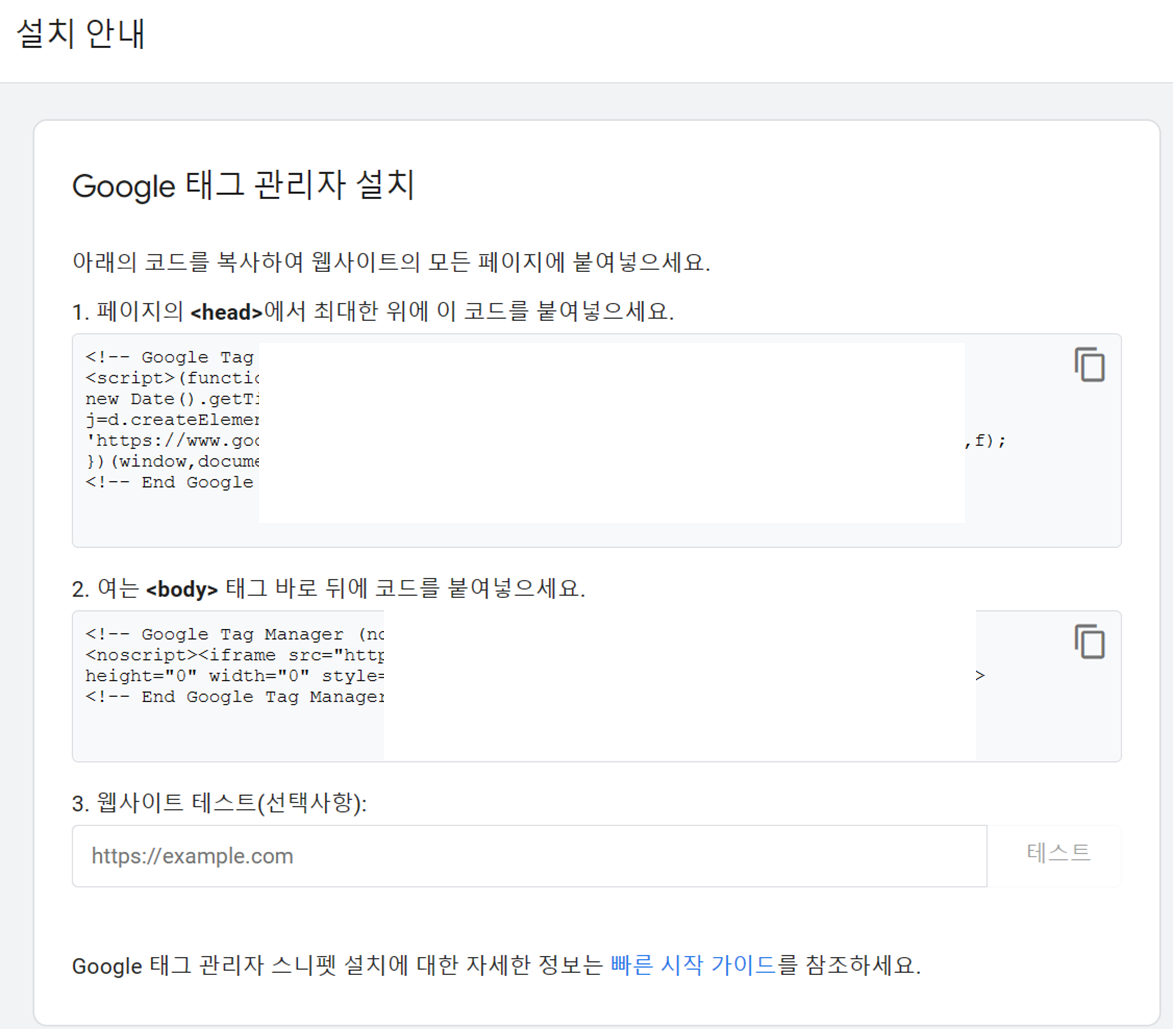Click the 'j=d.createElemen' code line
The height and width of the screenshot is (1029, 1173).
click(x=172, y=420)
